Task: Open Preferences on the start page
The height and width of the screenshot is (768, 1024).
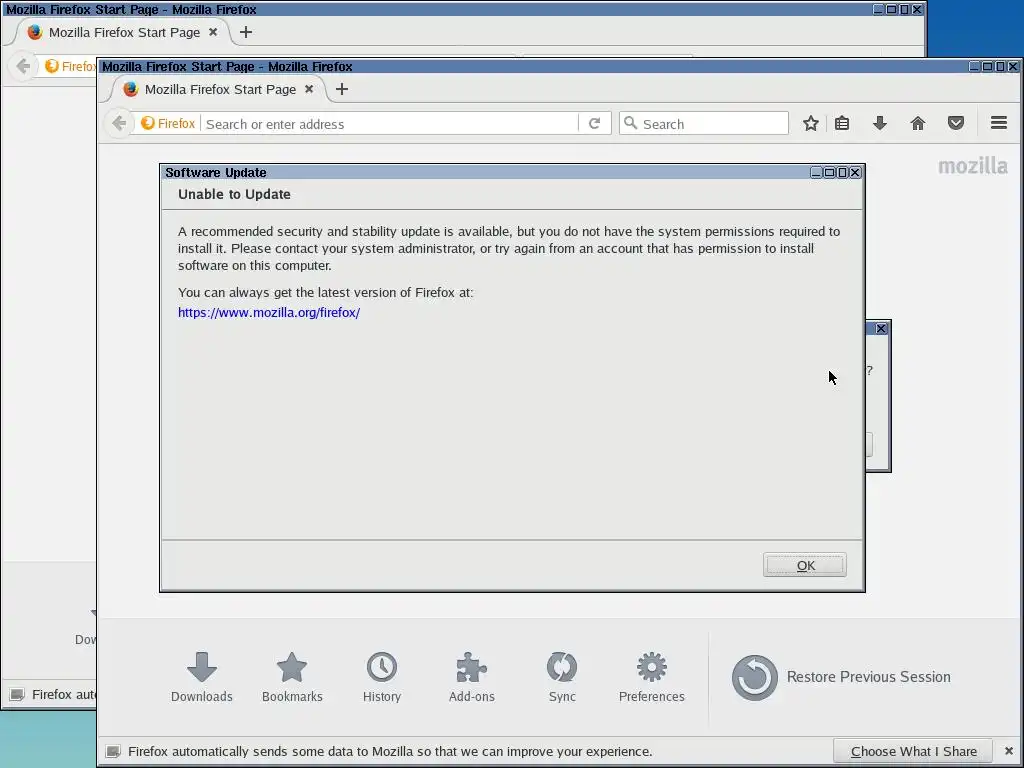Action: (652, 677)
